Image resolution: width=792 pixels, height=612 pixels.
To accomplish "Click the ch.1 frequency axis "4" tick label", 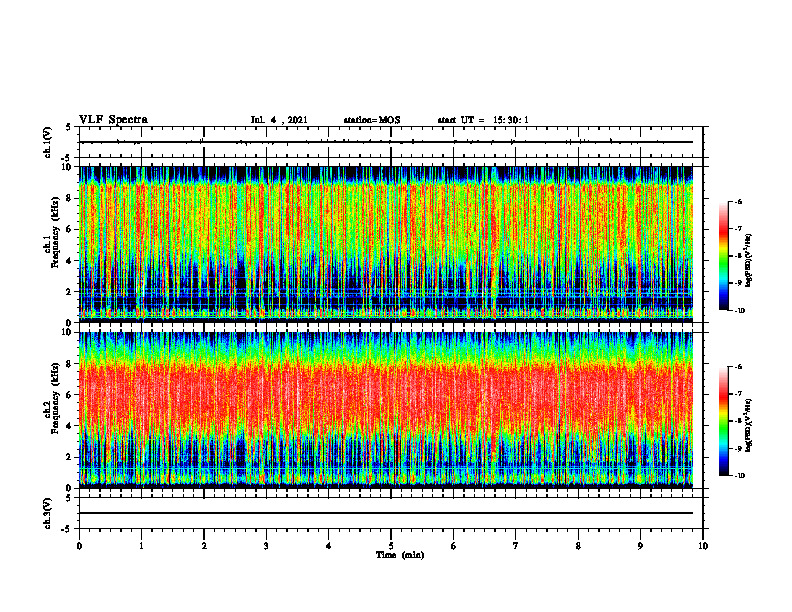I will point(70,261).
